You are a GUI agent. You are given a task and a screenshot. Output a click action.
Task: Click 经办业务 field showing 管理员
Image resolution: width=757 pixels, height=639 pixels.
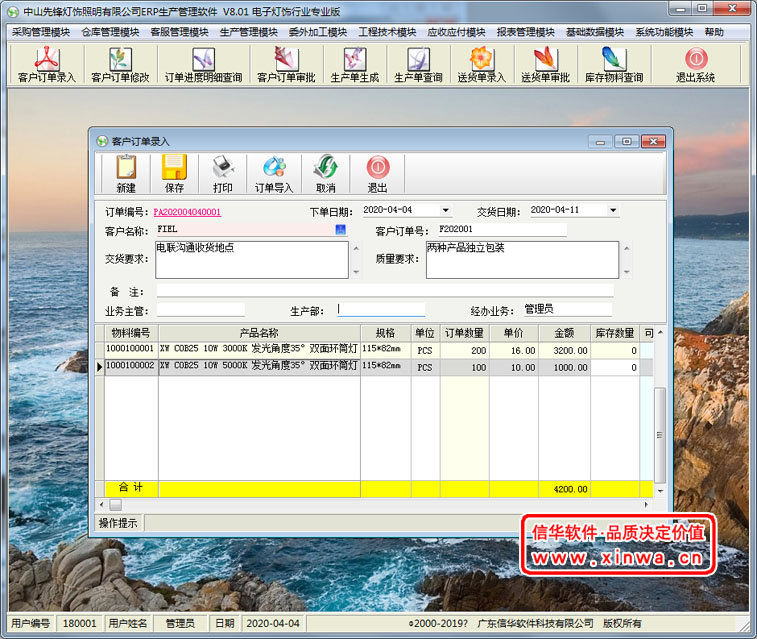pyautogui.click(x=568, y=310)
